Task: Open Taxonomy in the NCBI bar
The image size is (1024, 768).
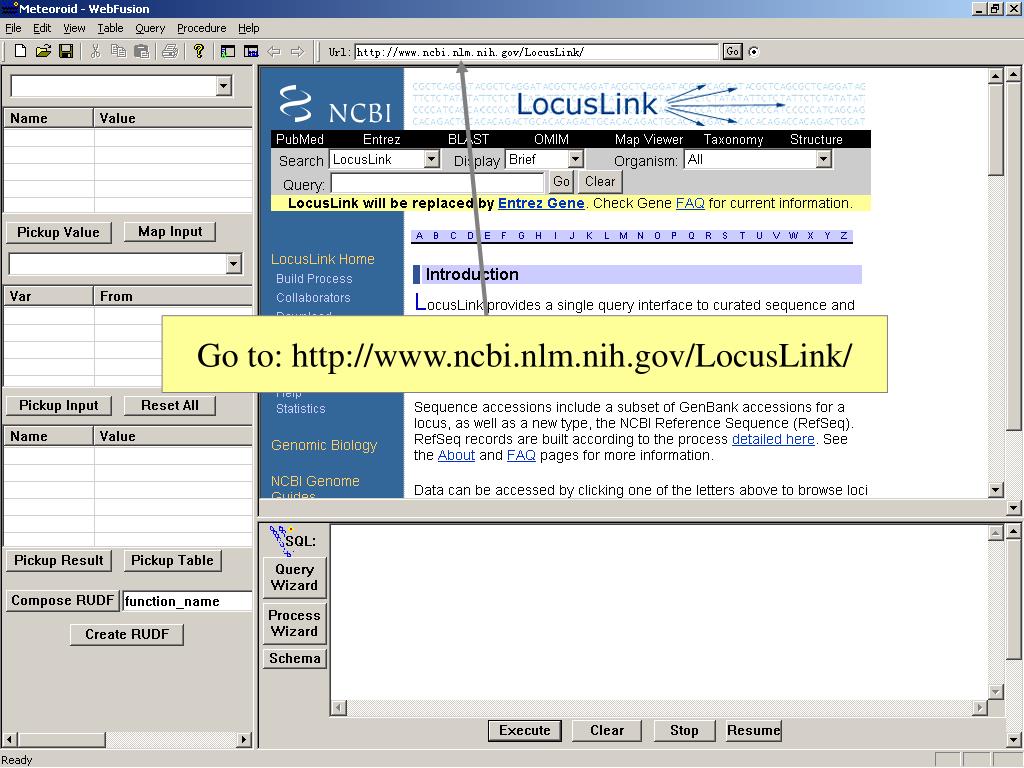Action: [x=733, y=139]
